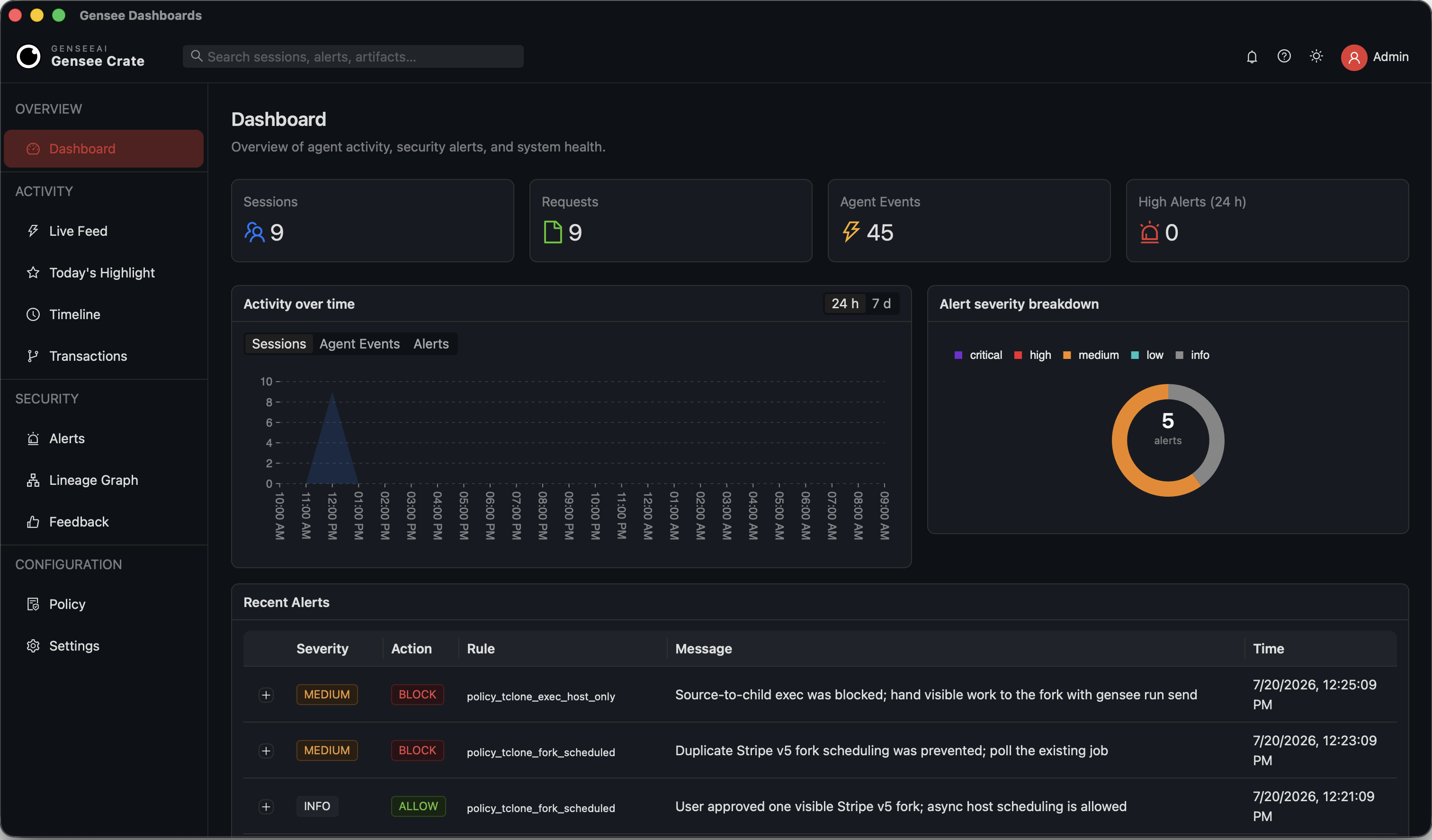Switch chart range to 24 h
The height and width of the screenshot is (840, 1432).
(845, 304)
